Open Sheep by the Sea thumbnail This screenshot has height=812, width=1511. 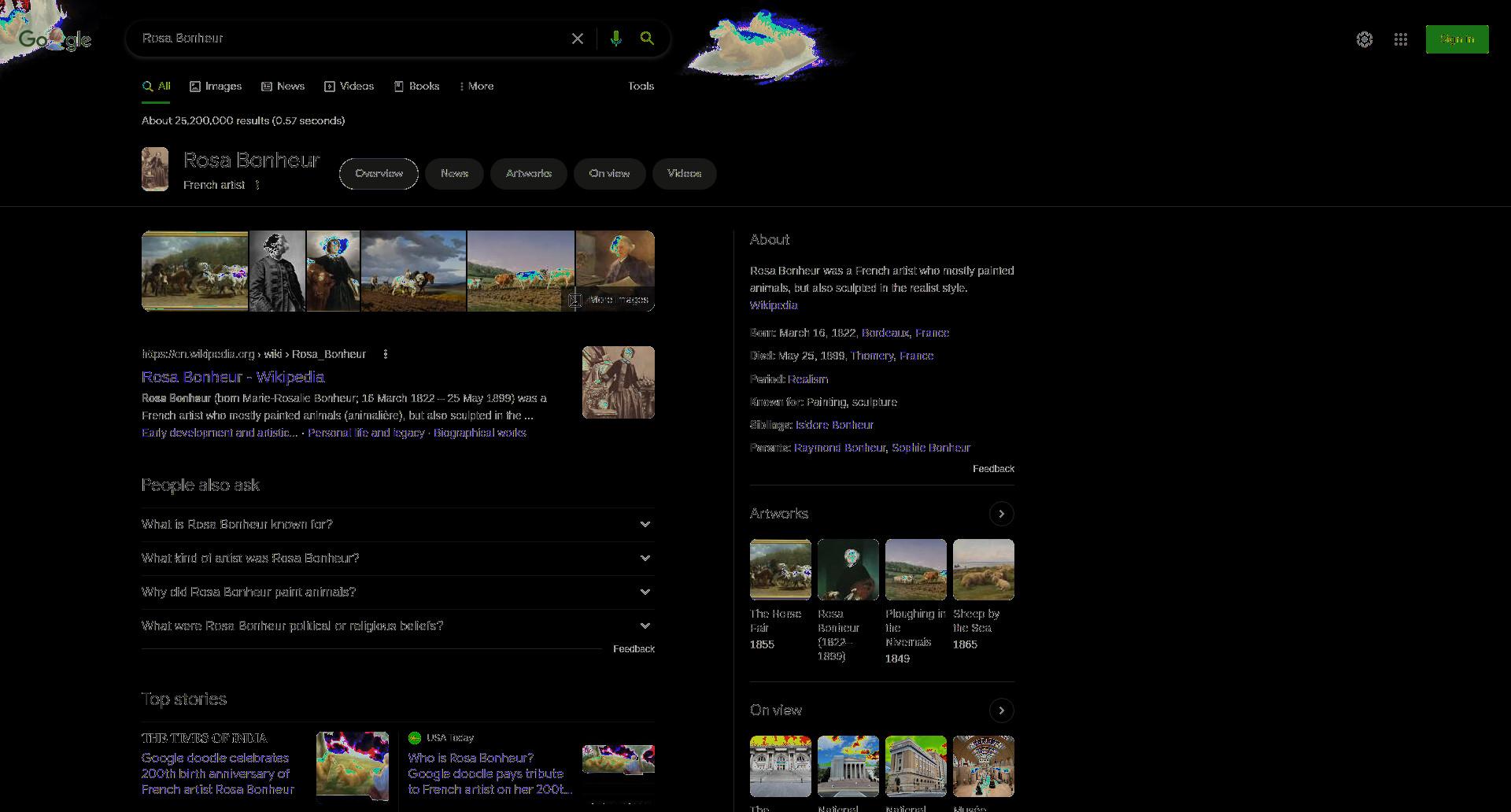click(x=984, y=570)
